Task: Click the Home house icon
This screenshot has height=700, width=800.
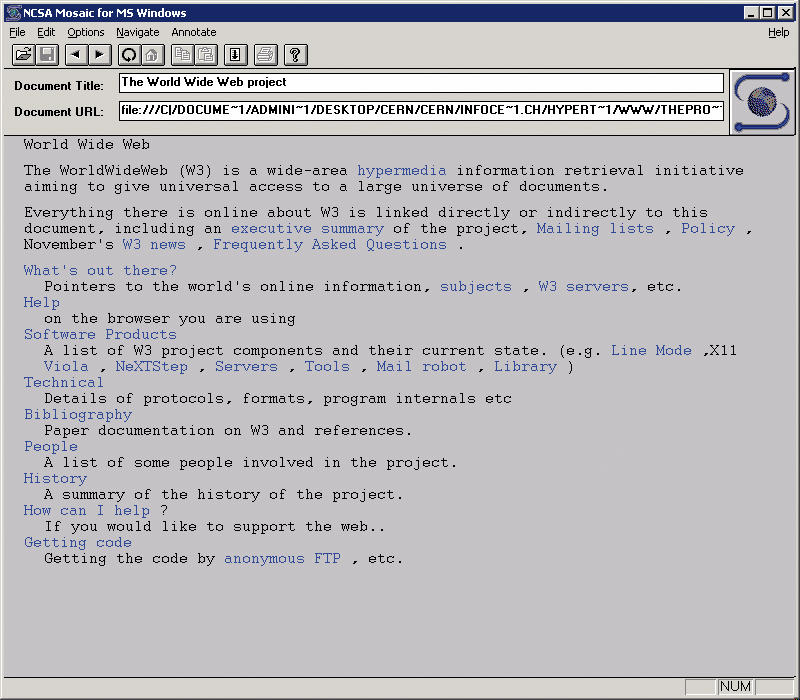Action: (x=153, y=55)
